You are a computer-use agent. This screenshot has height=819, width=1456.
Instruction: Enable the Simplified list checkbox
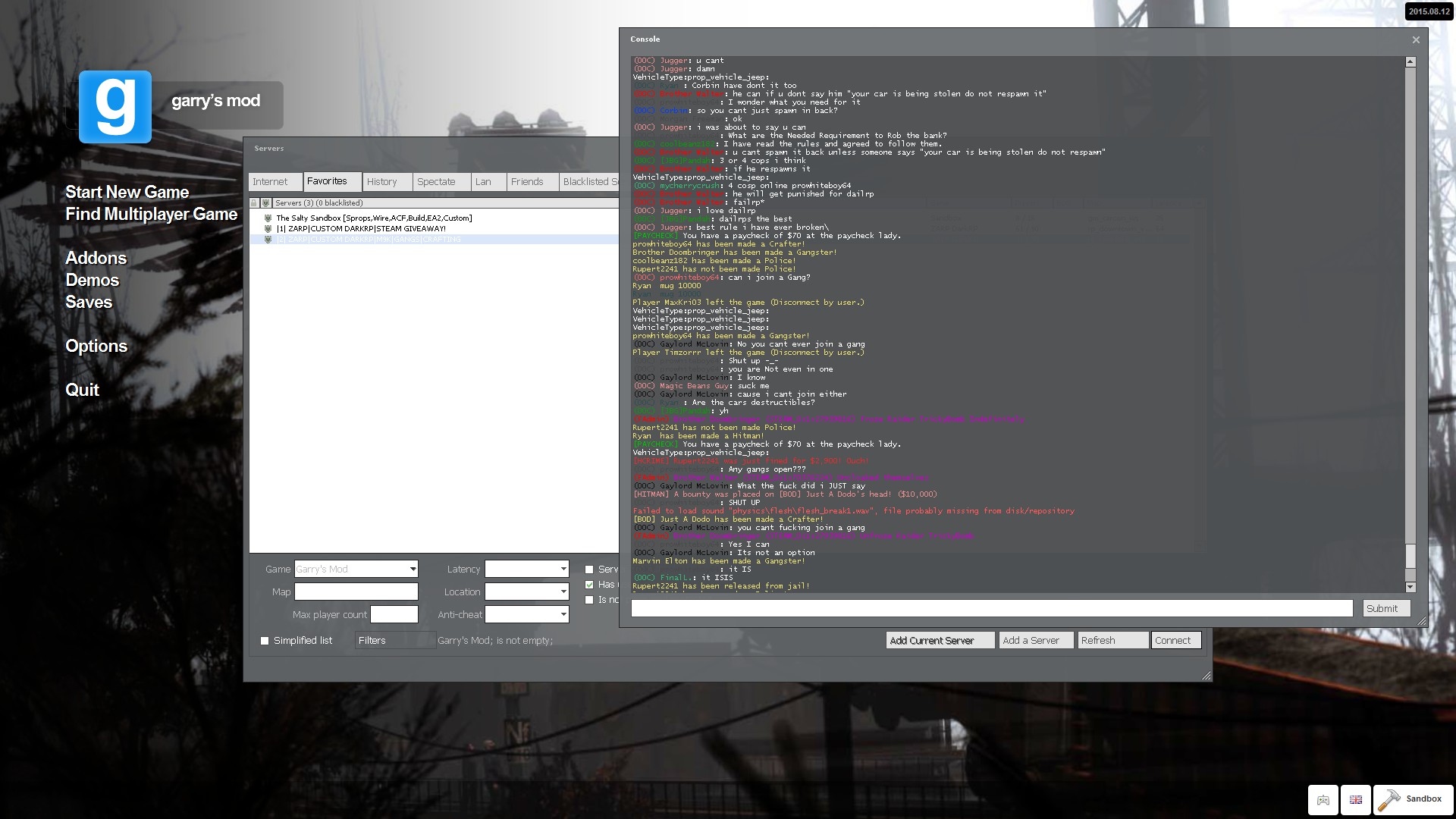[x=265, y=641]
